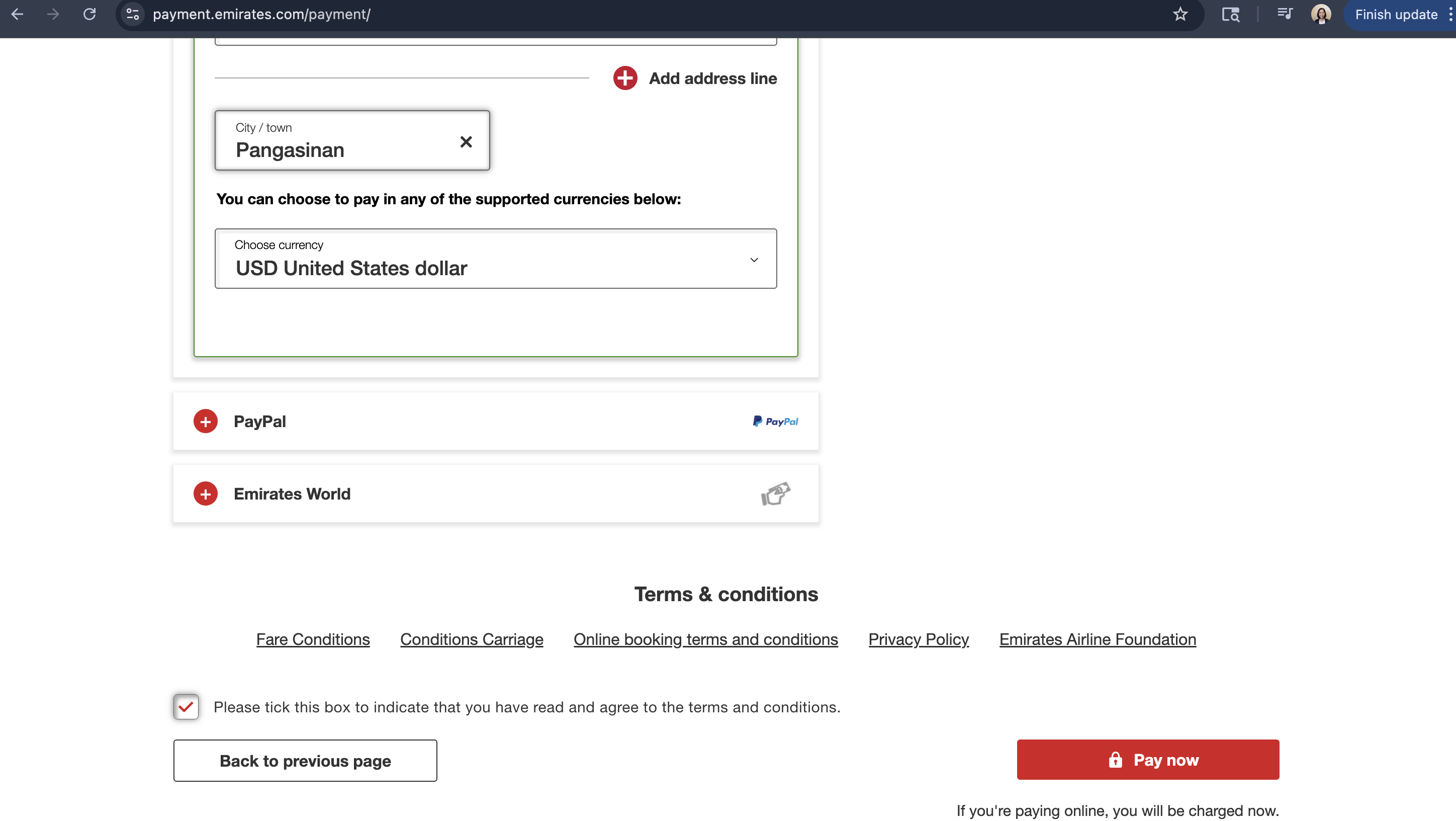This screenshot has height=821, width=1456.
Task: Open the Privacy Policy link
Action: pos(919,639)
